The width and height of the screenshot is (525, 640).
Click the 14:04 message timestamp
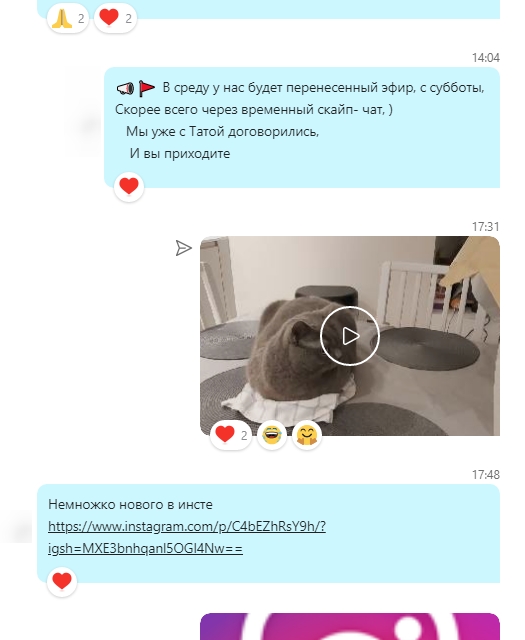coord(486,58)
